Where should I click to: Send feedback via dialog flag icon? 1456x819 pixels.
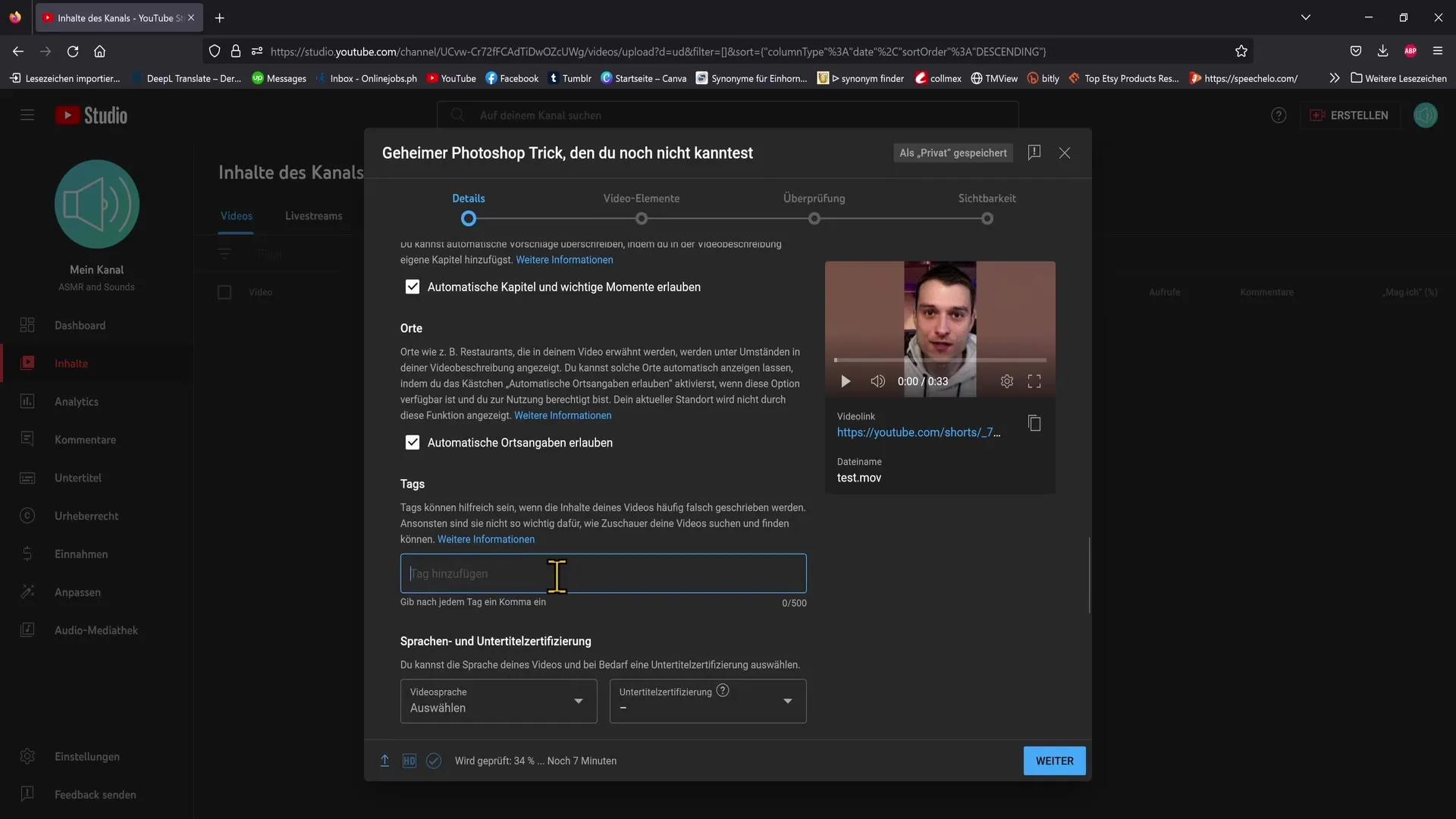1034,152
